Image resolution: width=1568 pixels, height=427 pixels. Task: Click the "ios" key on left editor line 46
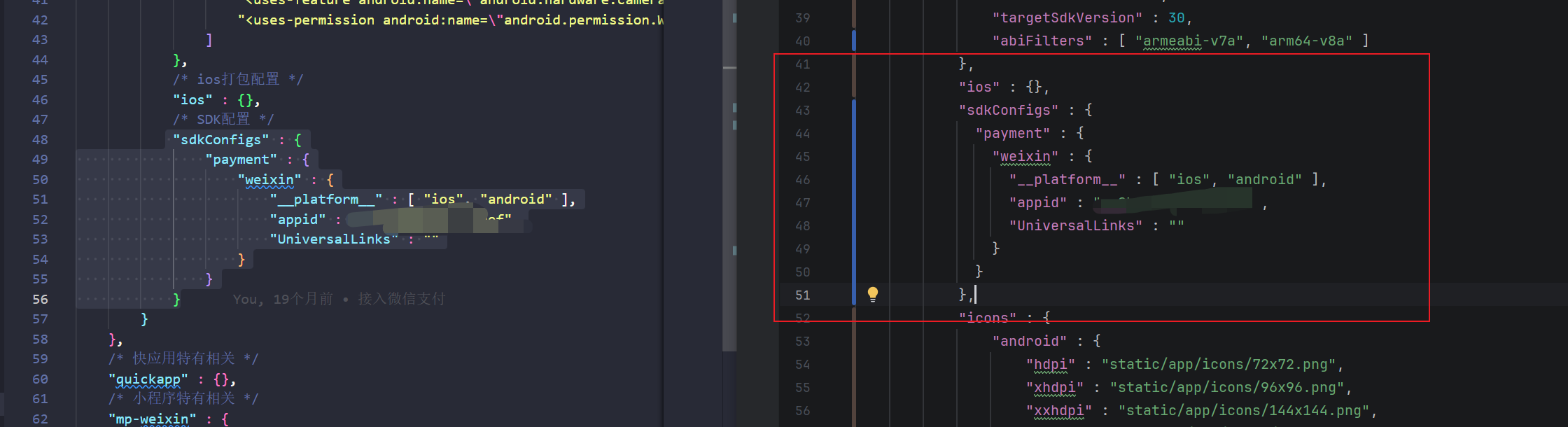[193, 99]
